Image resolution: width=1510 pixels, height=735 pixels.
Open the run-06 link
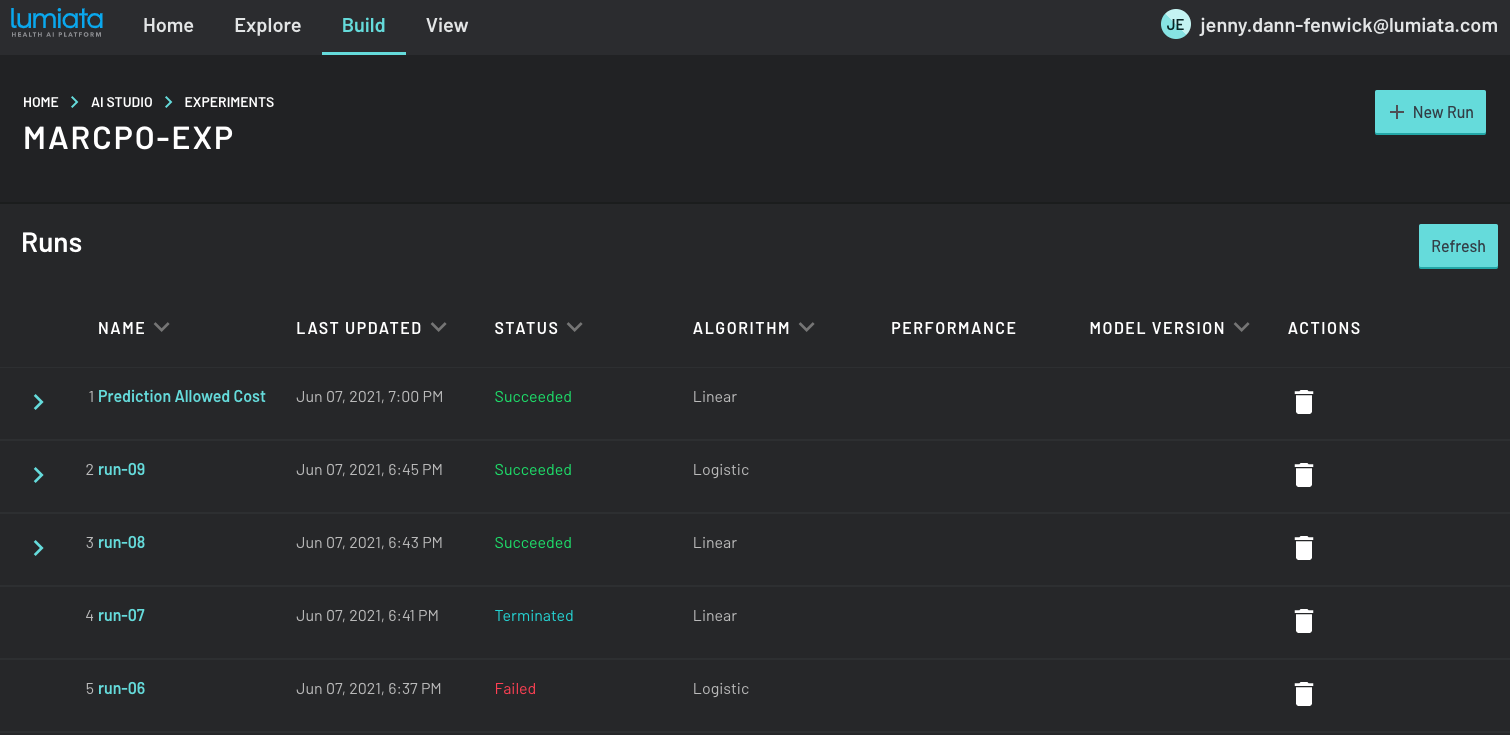coord(122,689)
